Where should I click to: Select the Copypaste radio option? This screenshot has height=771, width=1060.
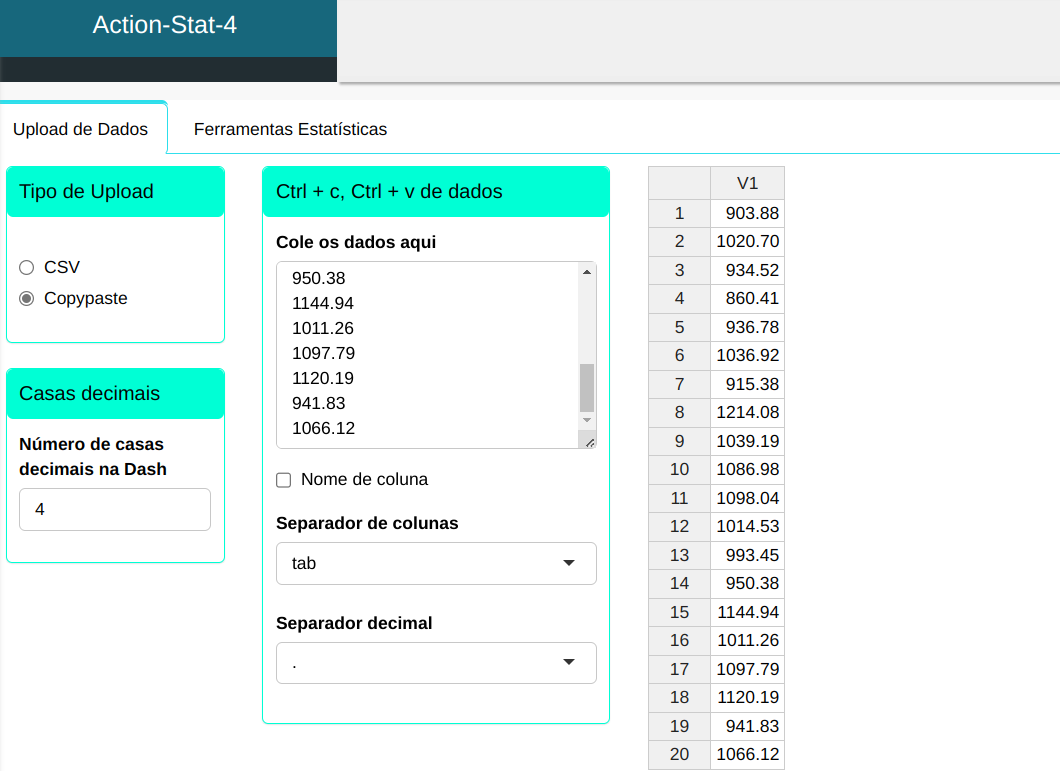pos(27,298)
